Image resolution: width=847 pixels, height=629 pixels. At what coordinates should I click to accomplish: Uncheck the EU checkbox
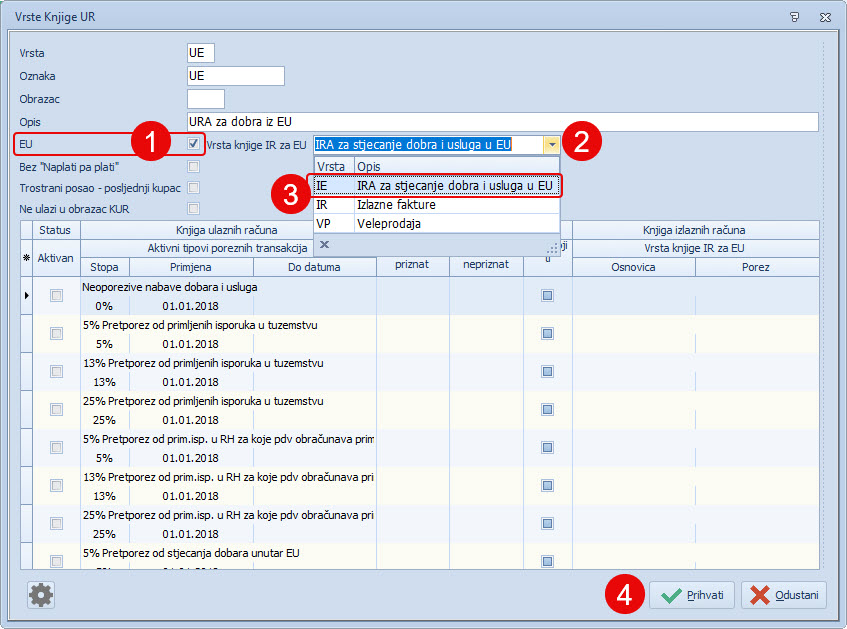click(194, 144)
